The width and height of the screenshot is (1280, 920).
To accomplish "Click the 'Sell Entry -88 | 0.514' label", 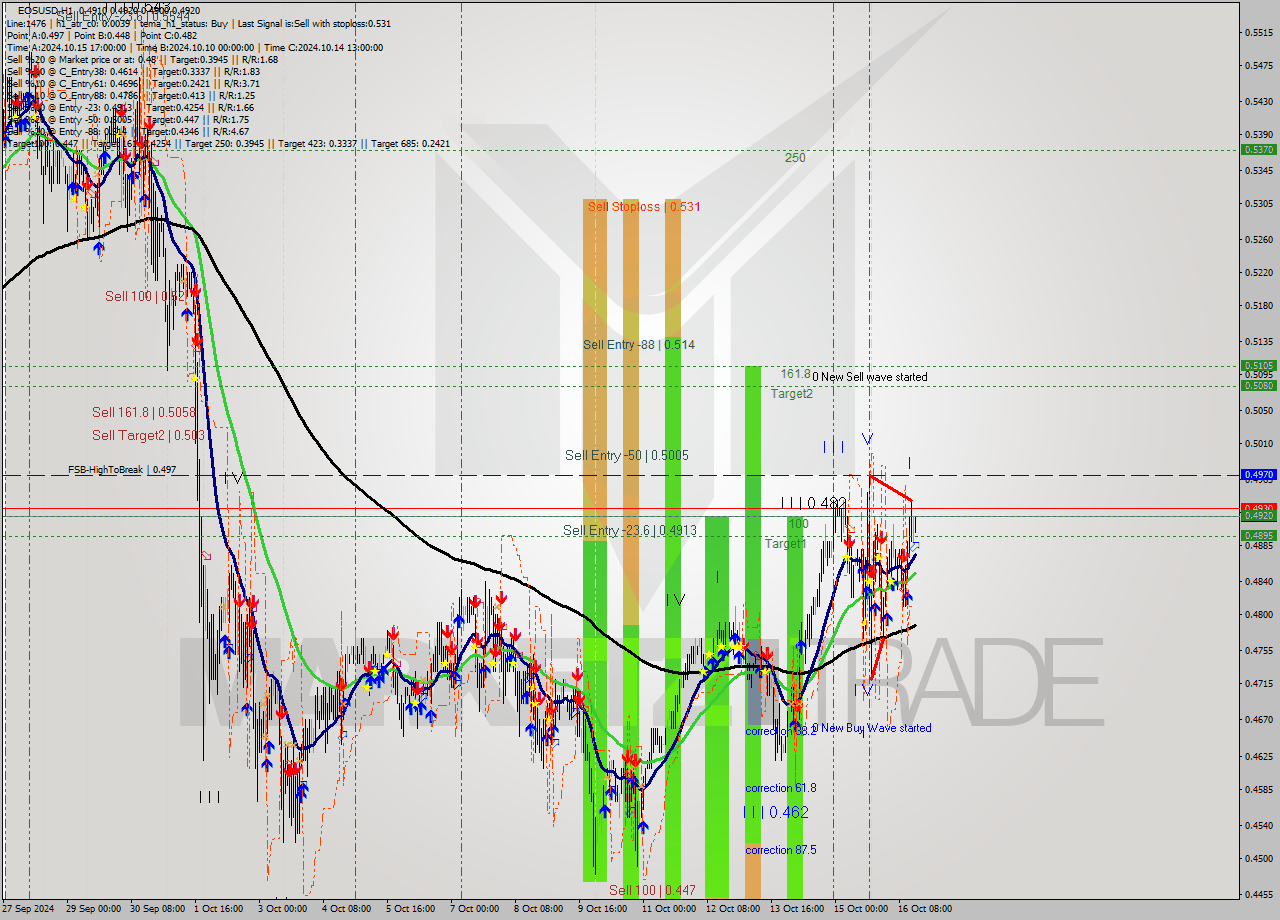I will click(x=638, y=345).
